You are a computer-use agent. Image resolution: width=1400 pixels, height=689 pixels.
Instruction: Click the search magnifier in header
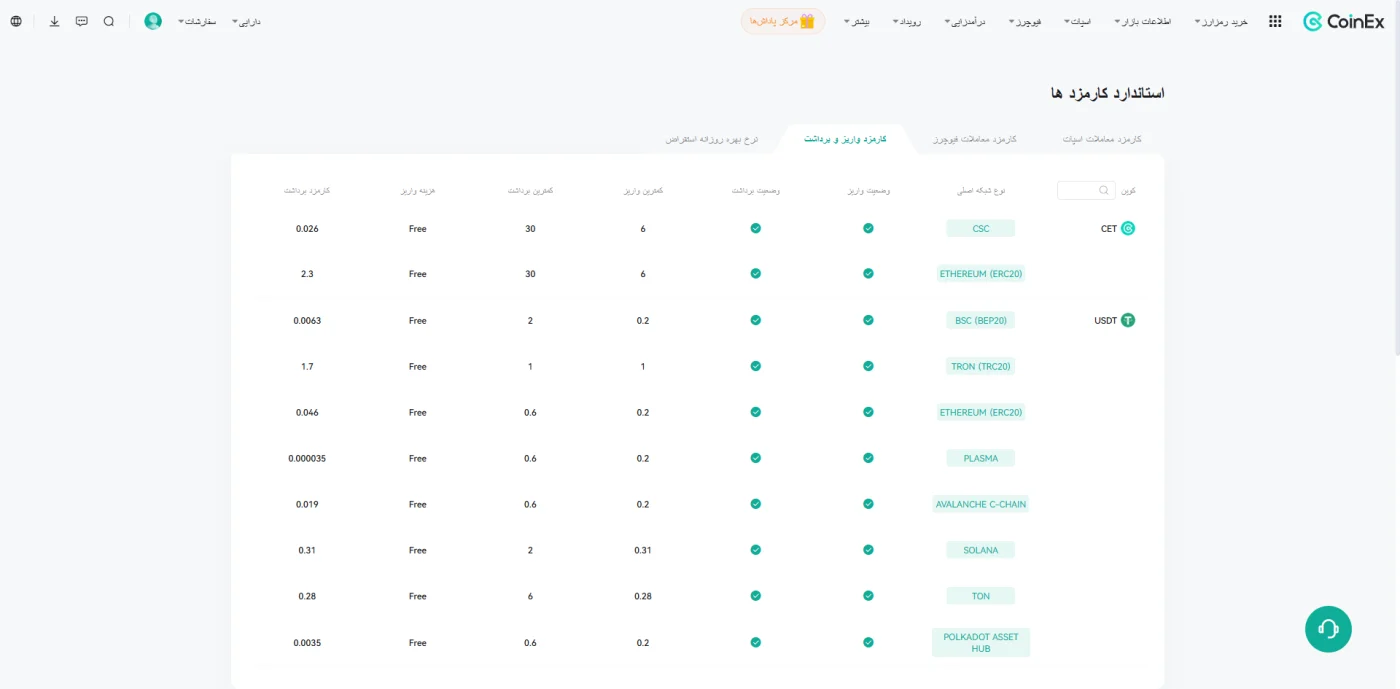pos(109,21)
